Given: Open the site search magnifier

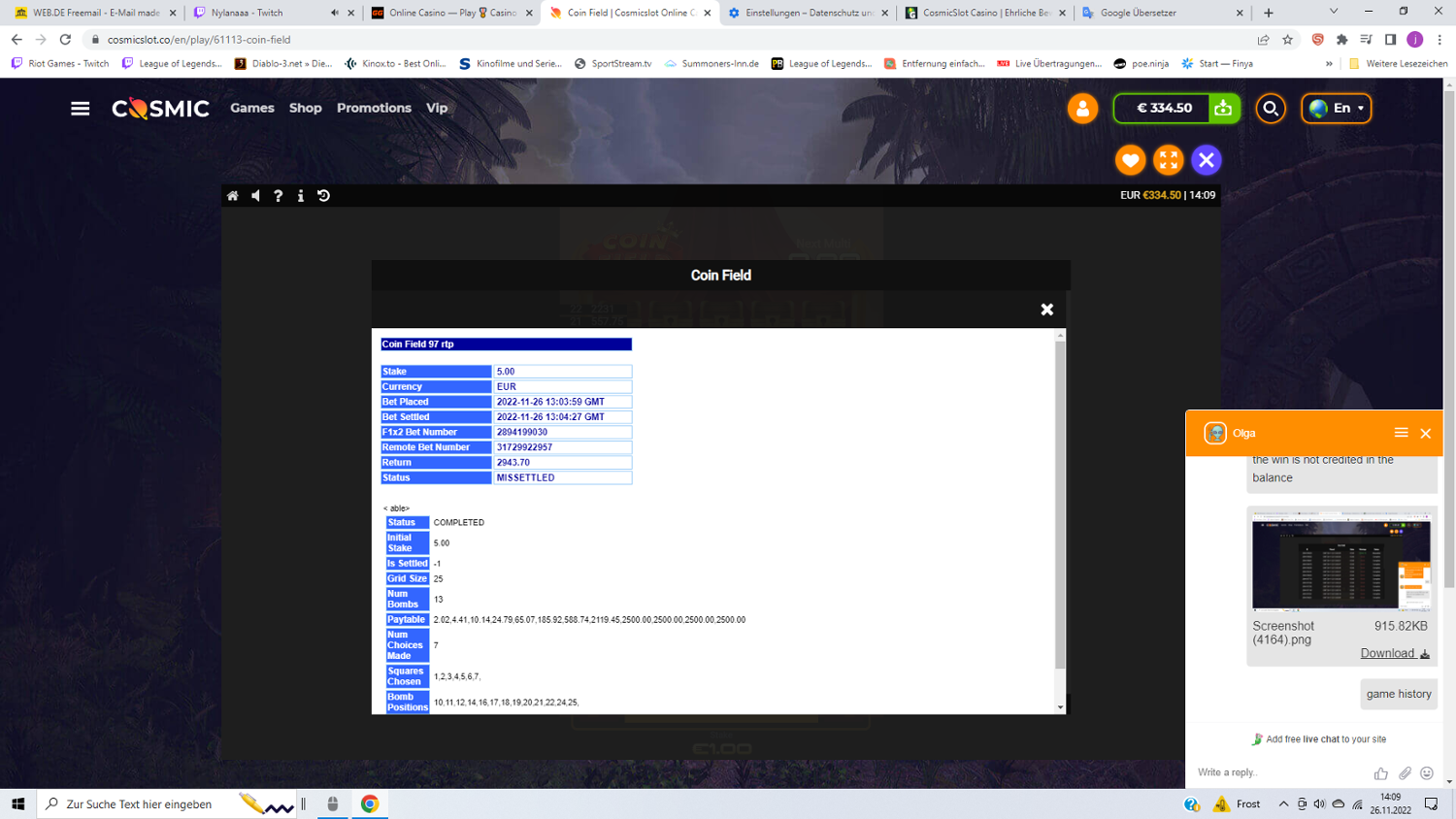Looking at the screenshot, I should 1271,109.
